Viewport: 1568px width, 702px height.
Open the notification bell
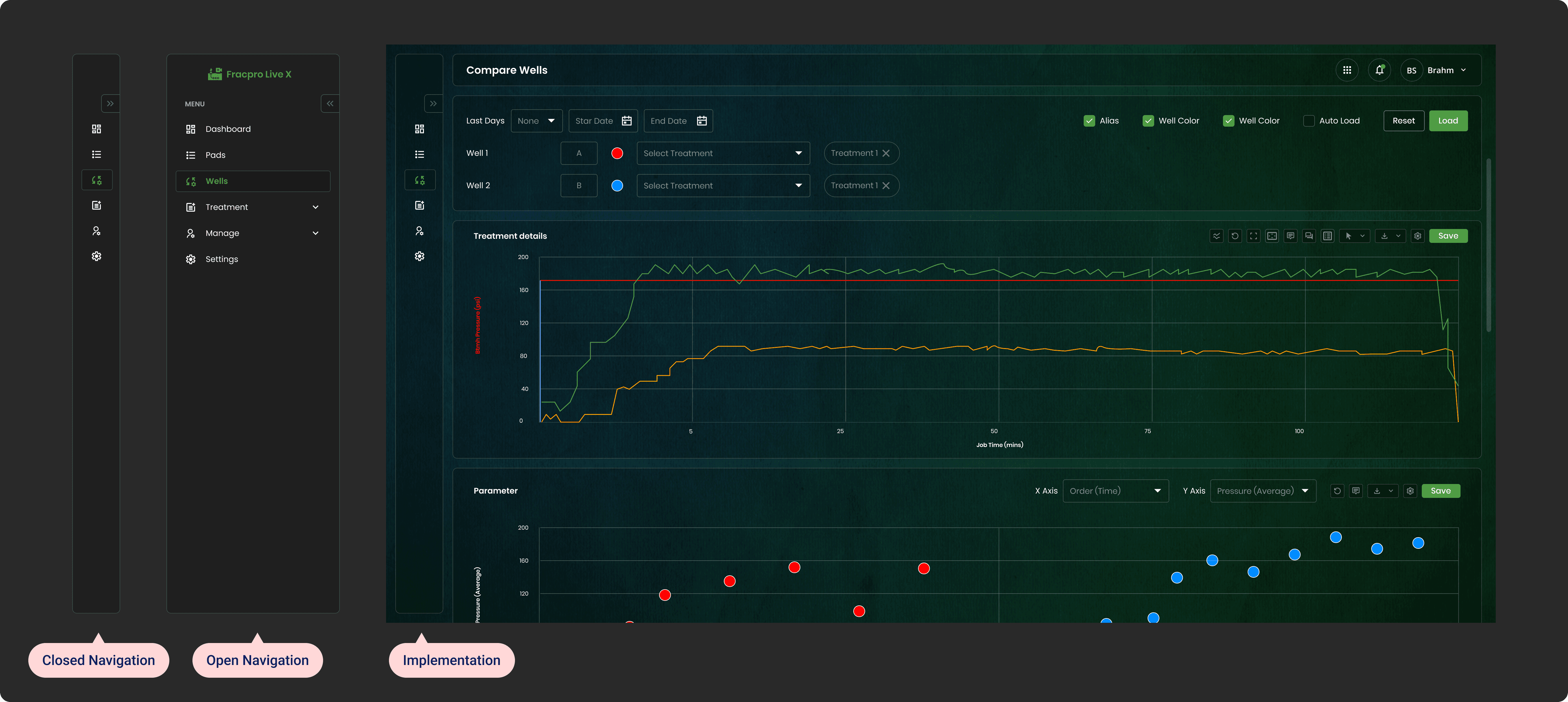point(1379,71)
